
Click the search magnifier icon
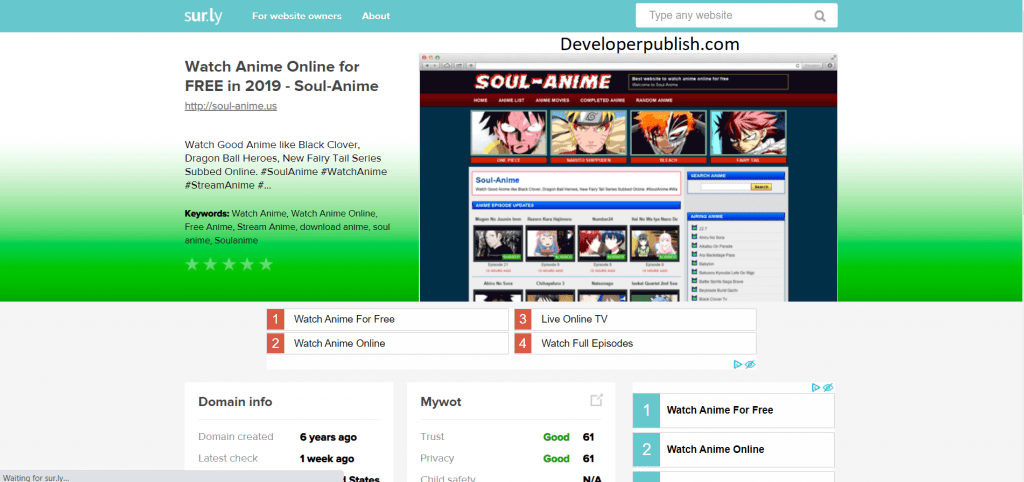[820, 16]
